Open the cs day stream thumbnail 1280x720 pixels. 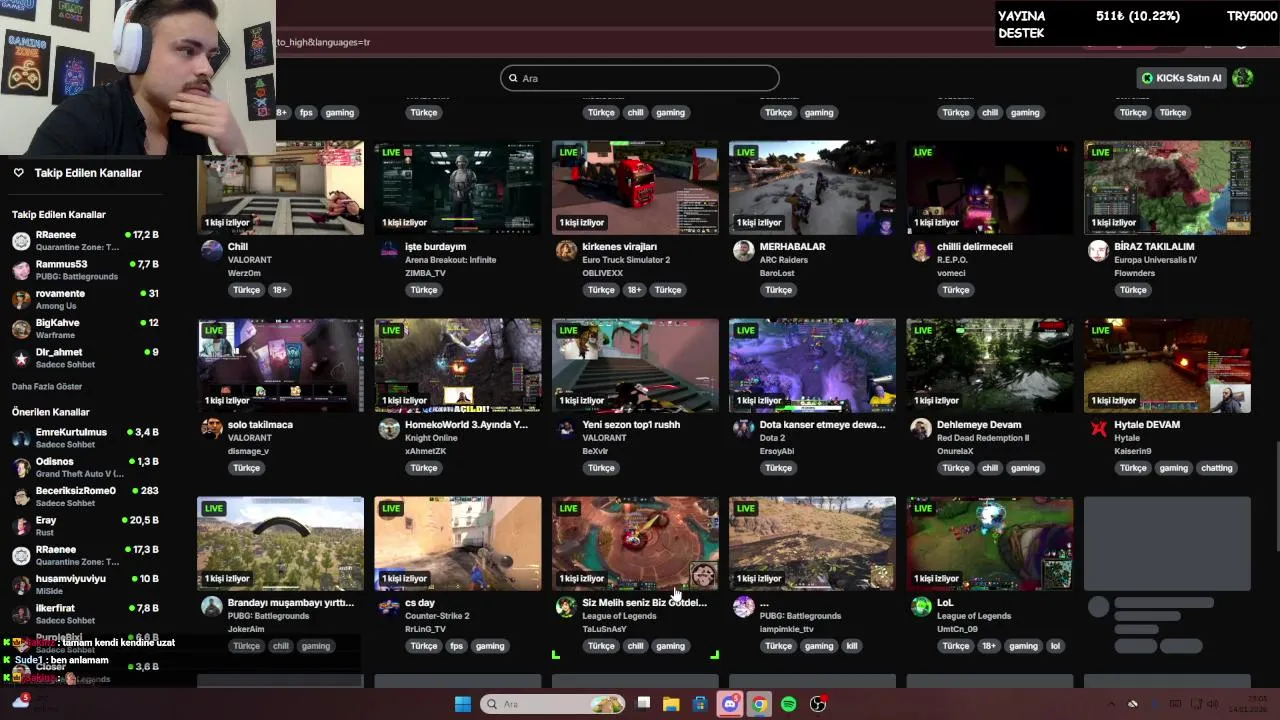pos(458,544)
